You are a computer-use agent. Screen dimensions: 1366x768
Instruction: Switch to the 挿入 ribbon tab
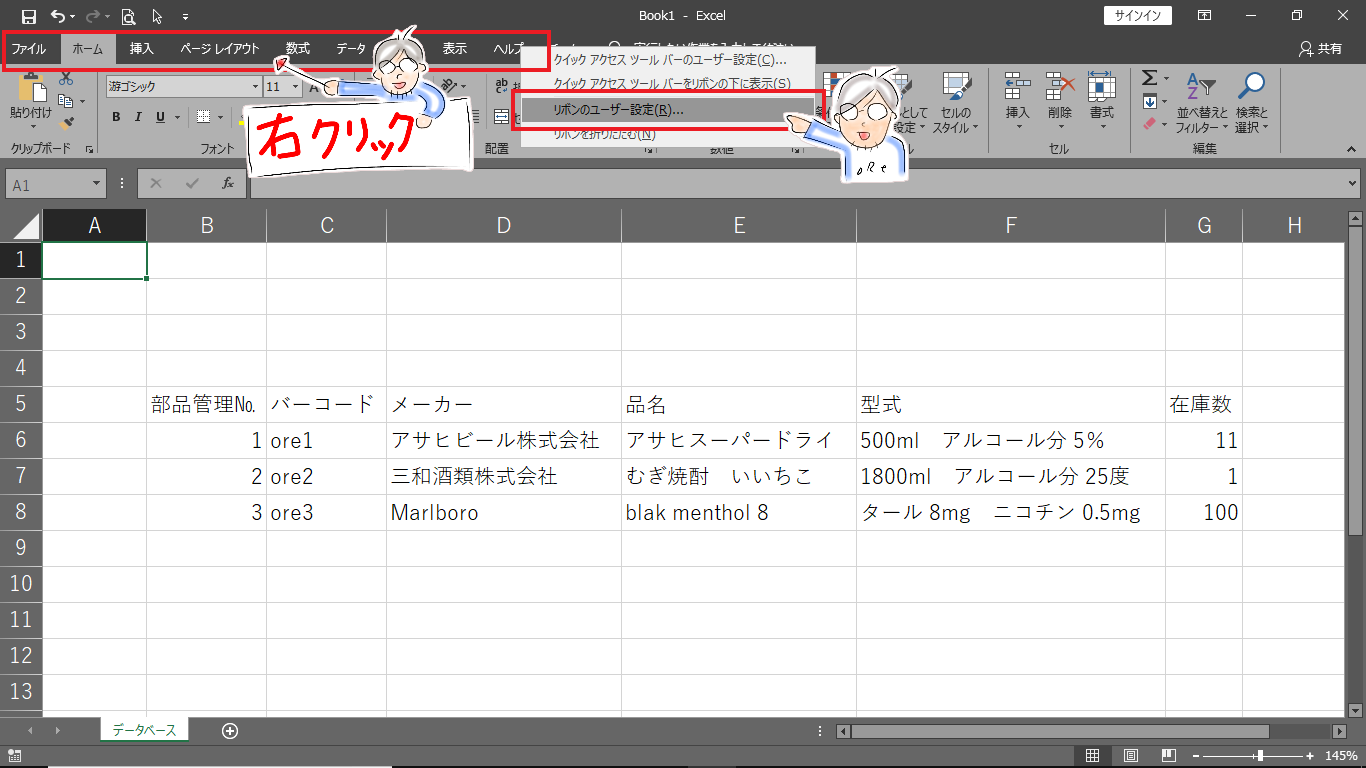(142, 48)
